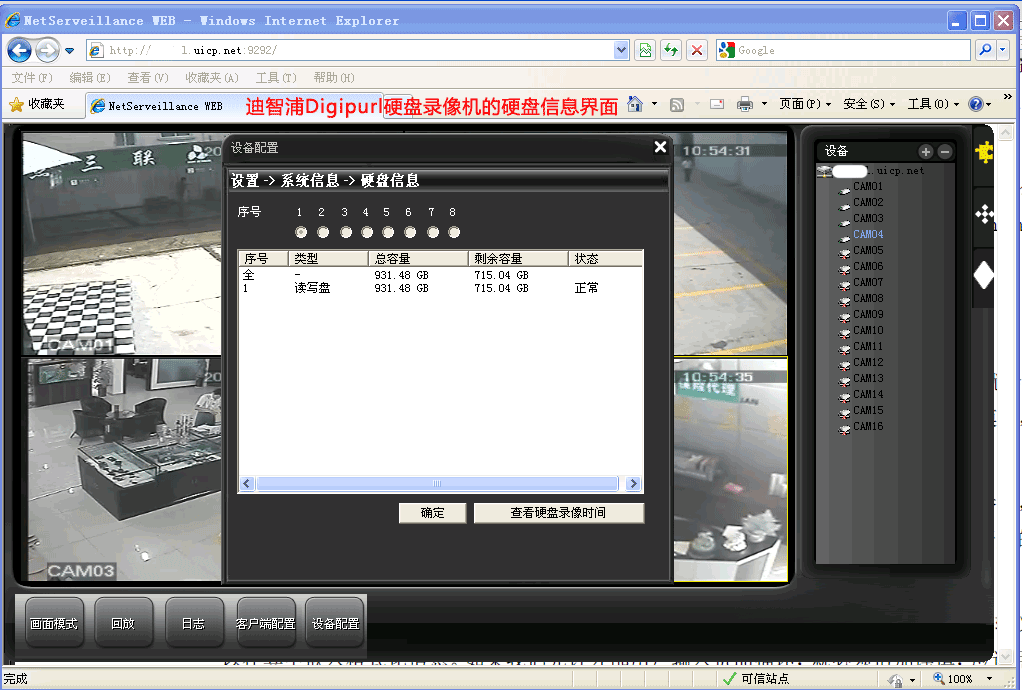Click the Refresh page icon

coord(671,50)
